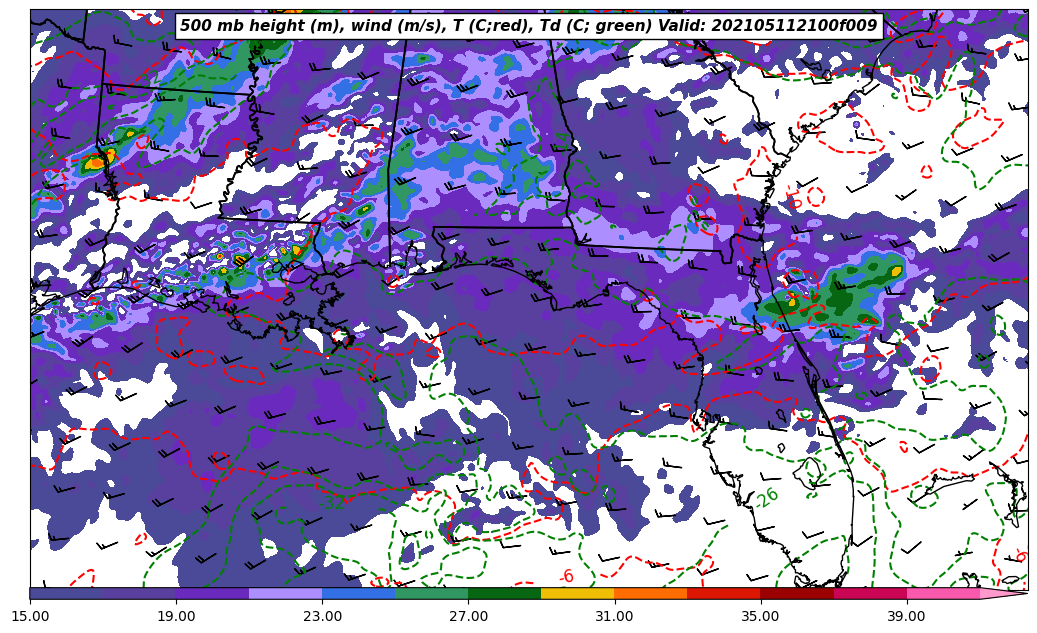The image size is (1037, 633).
Task: Click the teal green colorbar segment
Action: pyautogui.click(x=431, y=593)
